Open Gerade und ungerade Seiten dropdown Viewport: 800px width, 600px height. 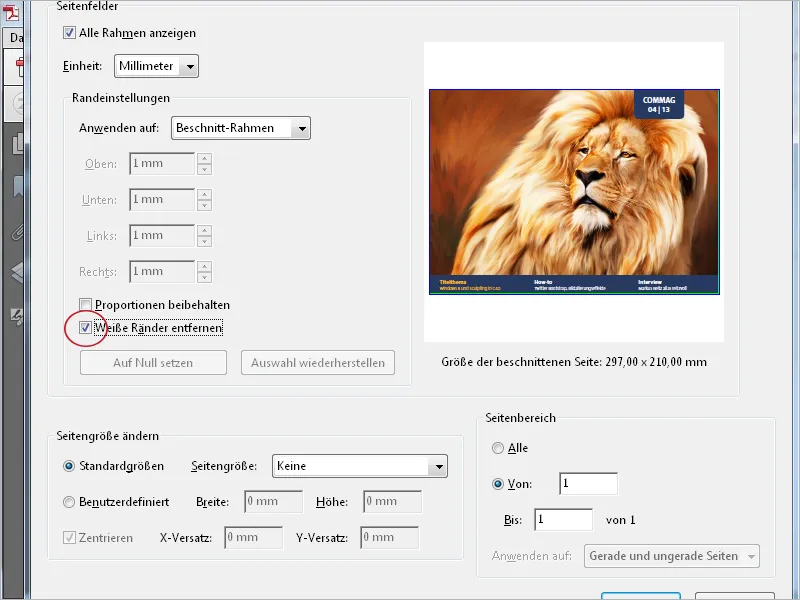(x=671, y=556)
